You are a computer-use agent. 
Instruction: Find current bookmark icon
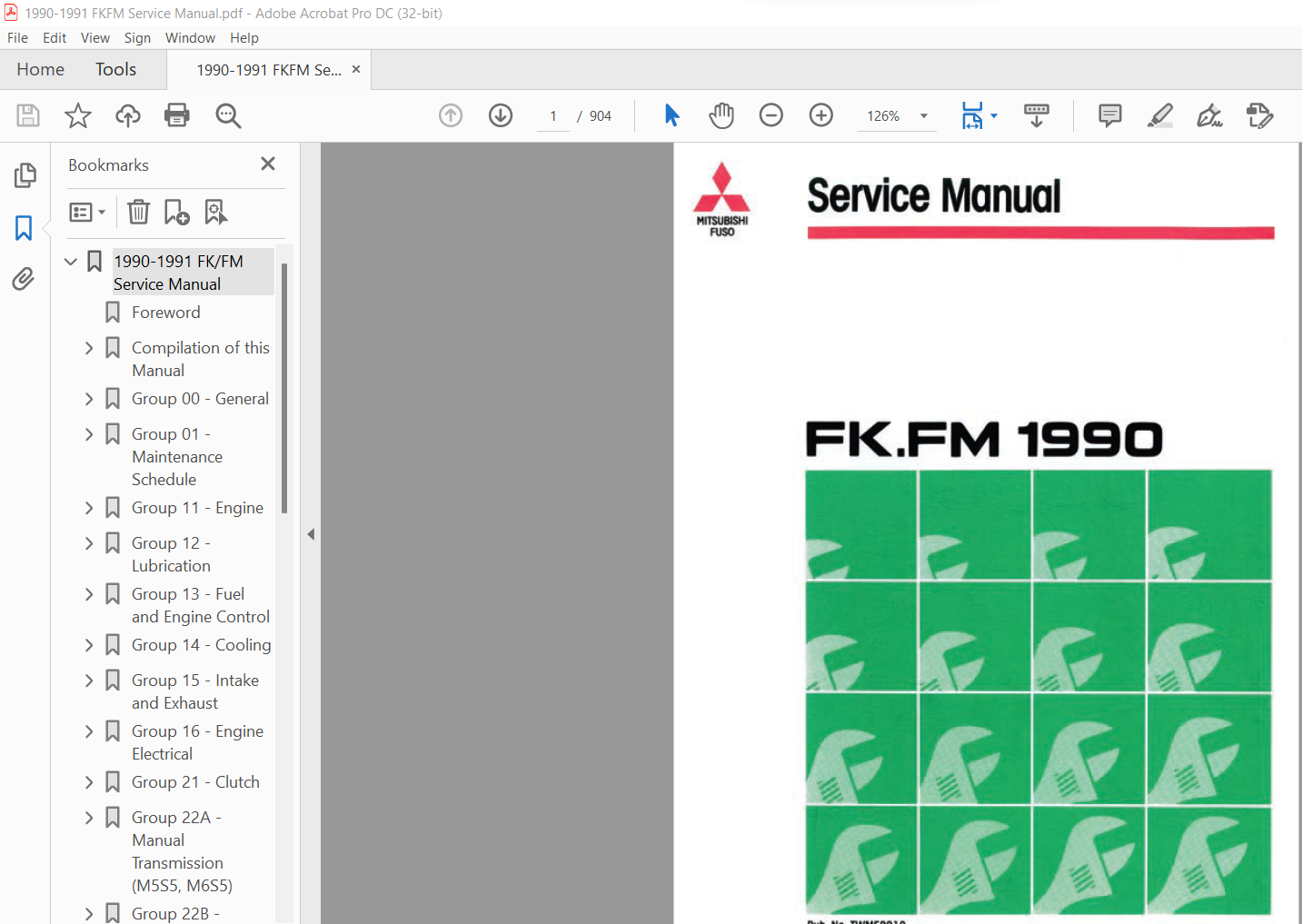tap(216, 212)
